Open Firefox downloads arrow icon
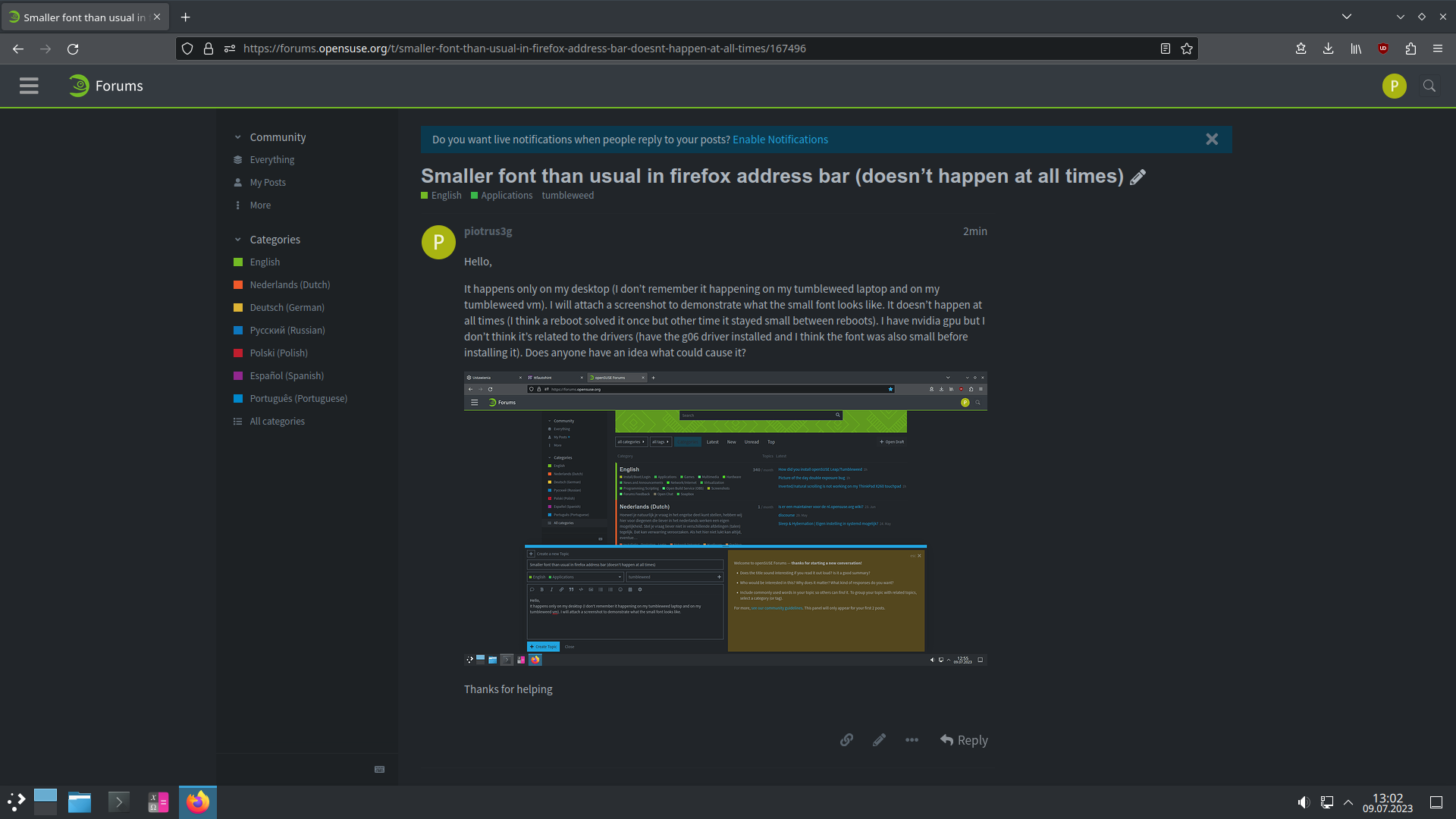Screen dimensions: 1456x819 coord(1329,49)
